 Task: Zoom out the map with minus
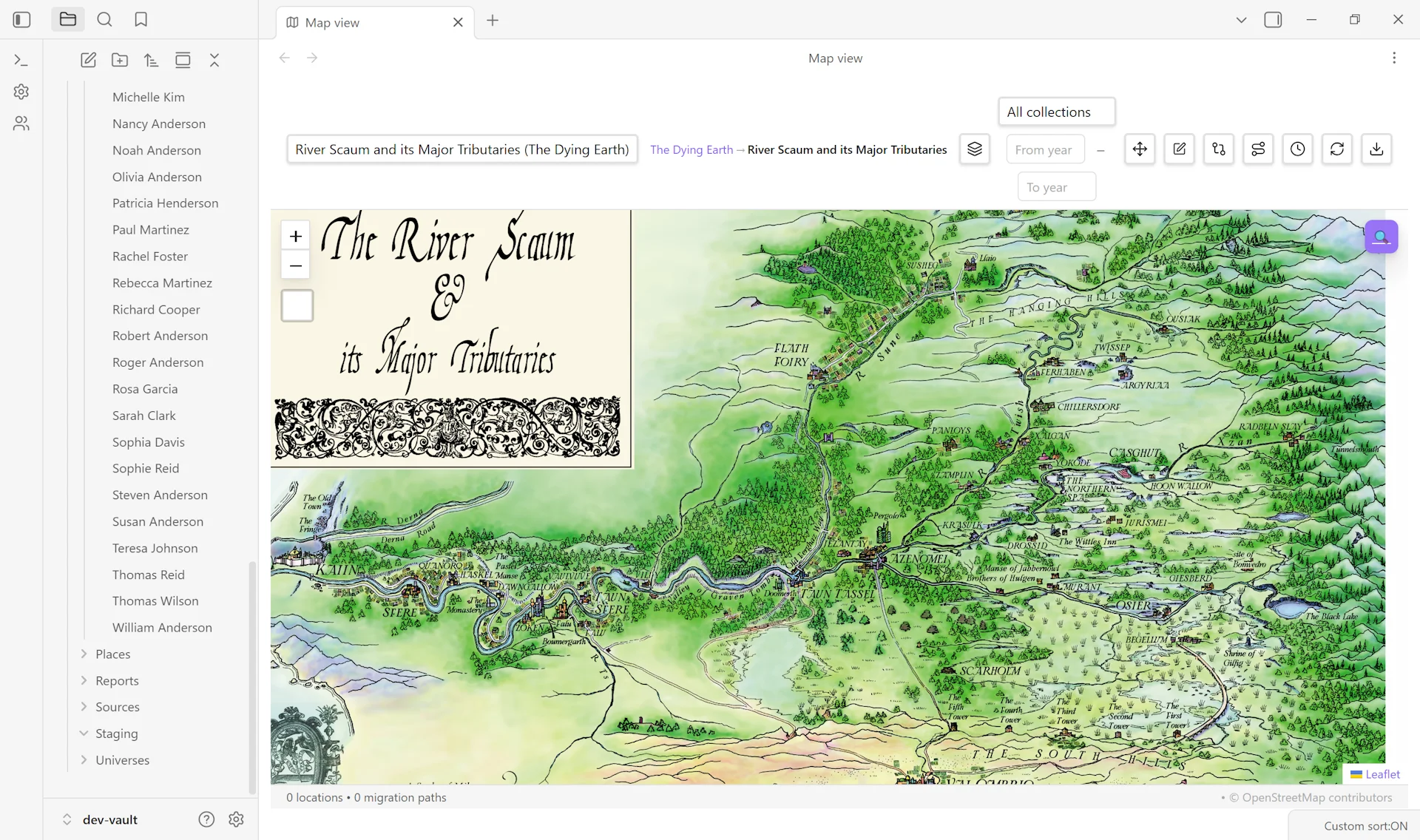296,265
